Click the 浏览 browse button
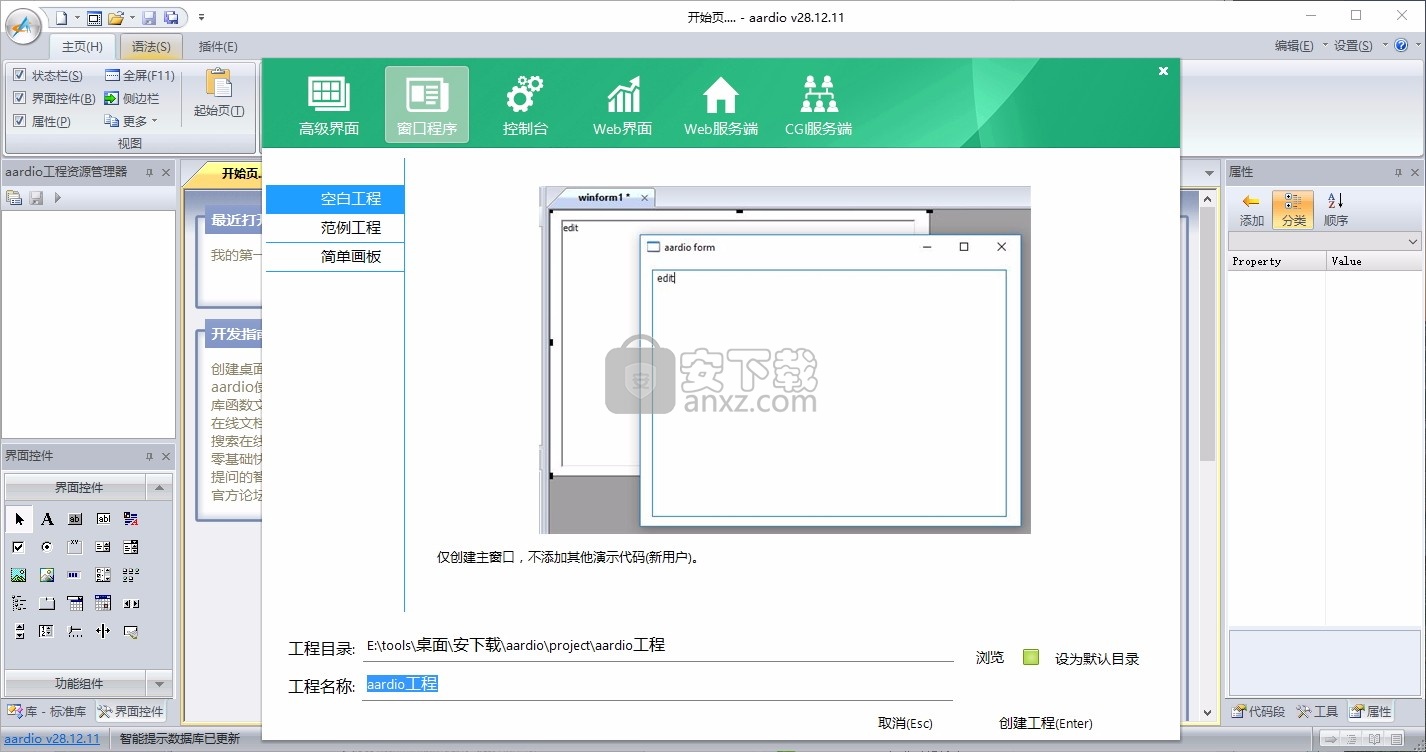 pyautogui.click(x=990, y=658)
